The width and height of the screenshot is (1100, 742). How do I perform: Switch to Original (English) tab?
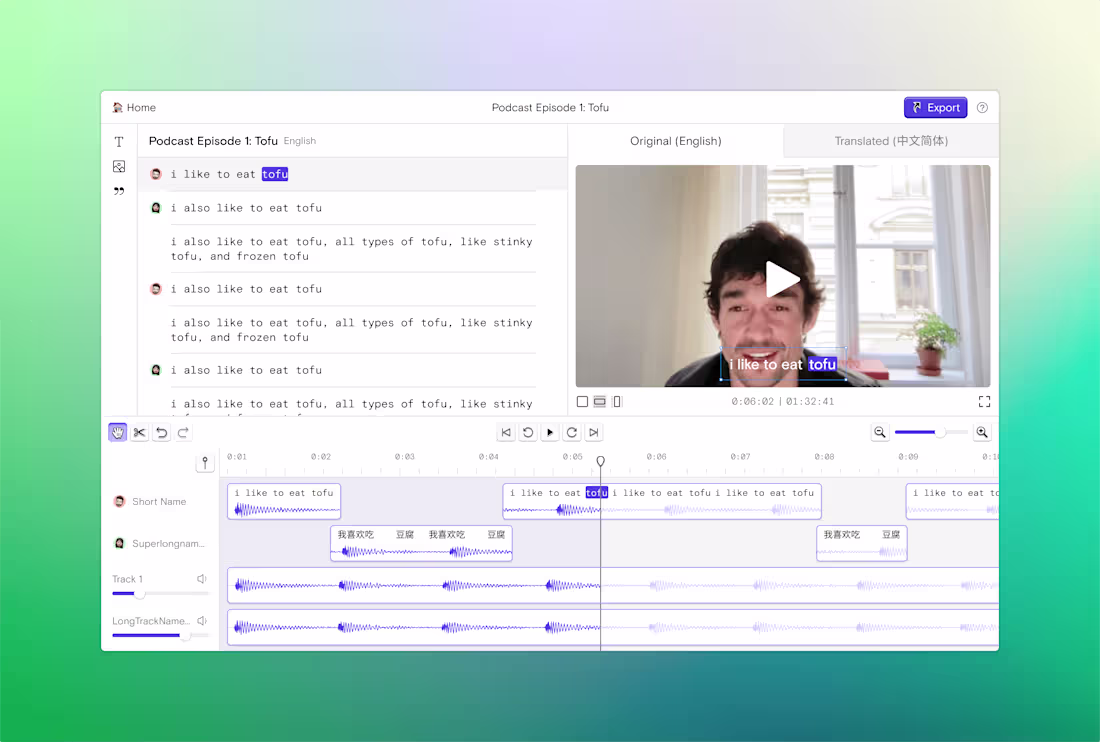point(676,141)
